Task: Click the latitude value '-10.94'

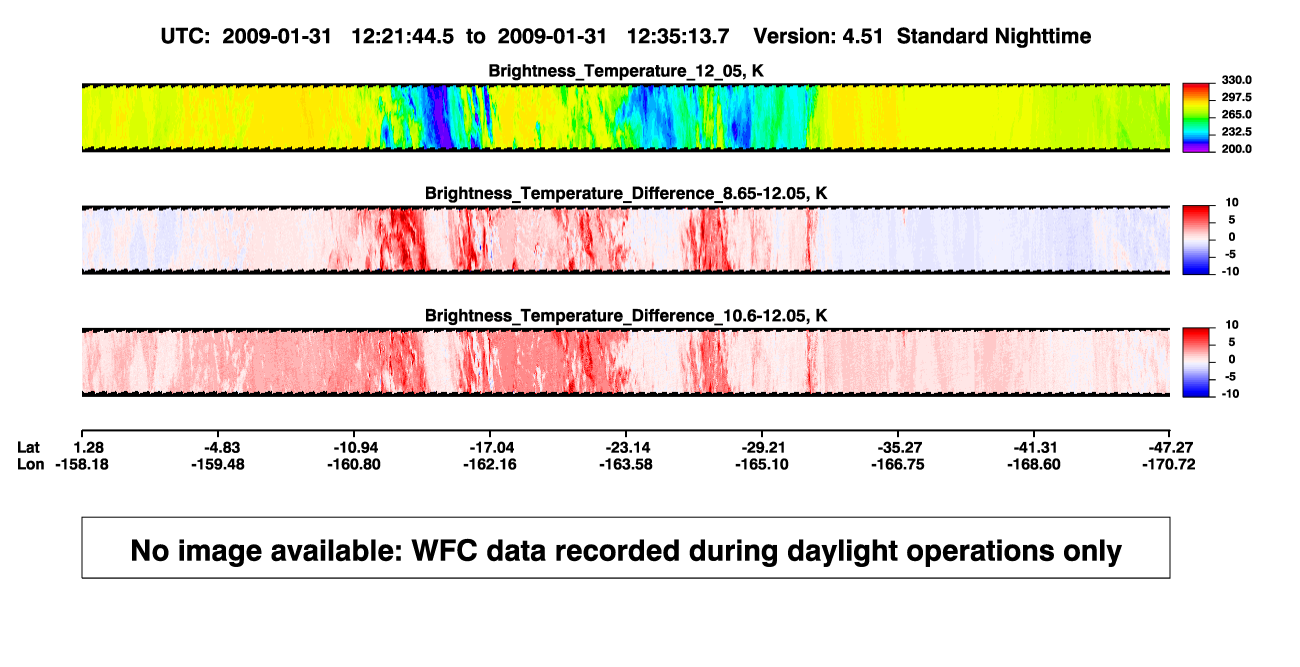Action: click(x=352, y=446)
